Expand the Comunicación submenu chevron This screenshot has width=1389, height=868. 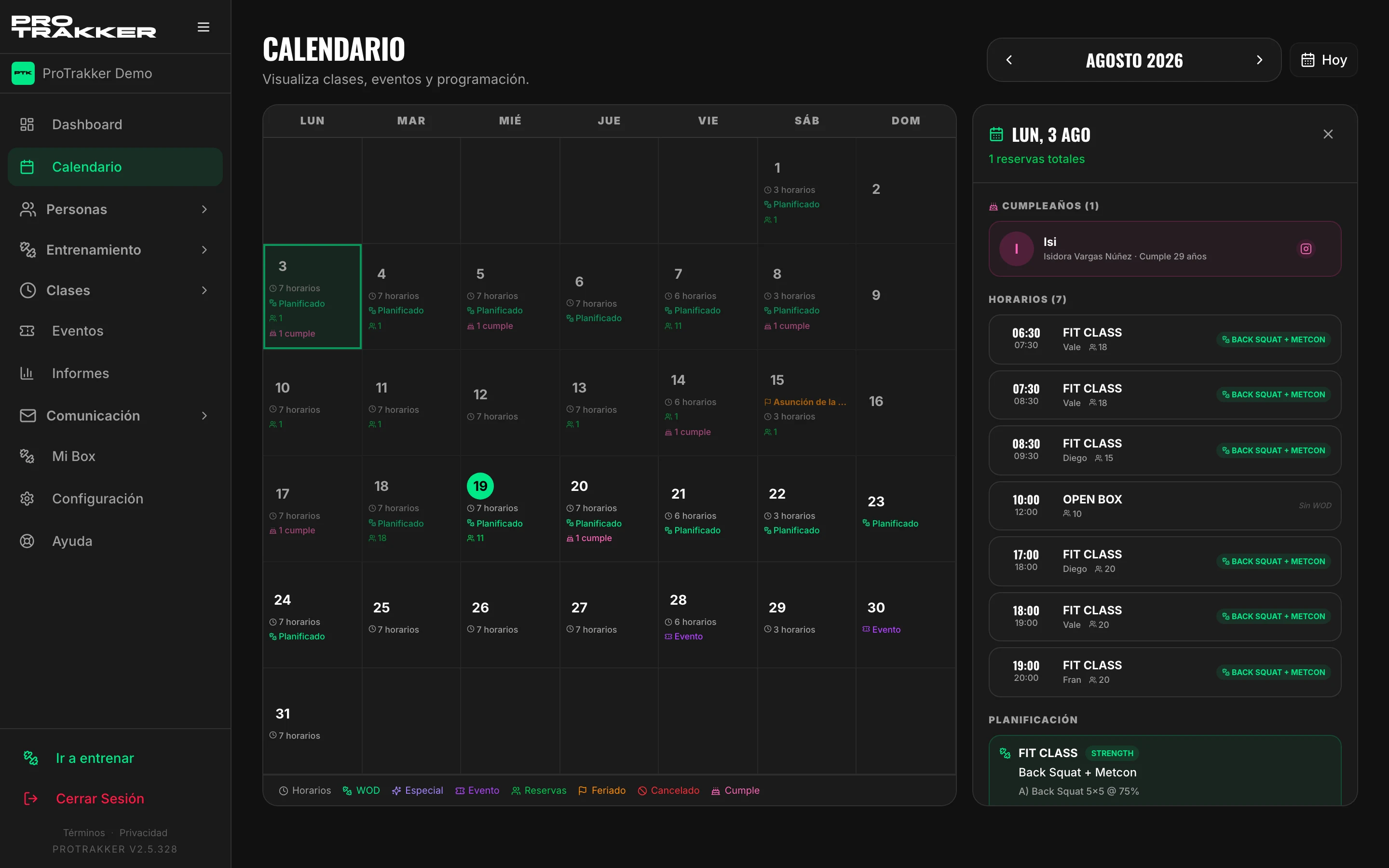click(204, 416)
